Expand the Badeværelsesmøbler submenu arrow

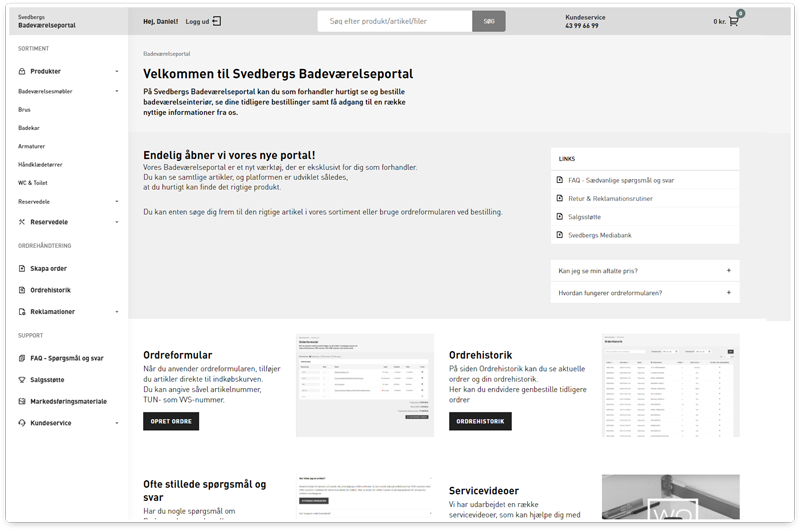pos(117,91)
